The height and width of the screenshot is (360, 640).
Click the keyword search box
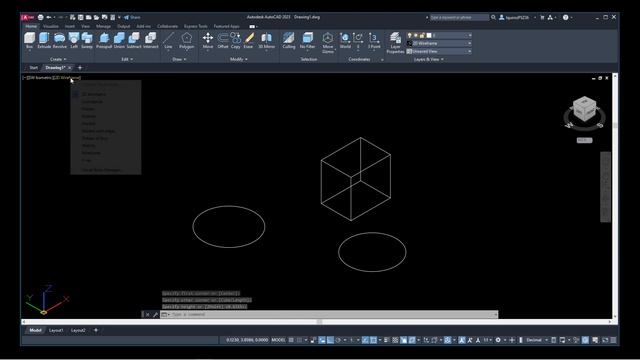tap(459, 17)
